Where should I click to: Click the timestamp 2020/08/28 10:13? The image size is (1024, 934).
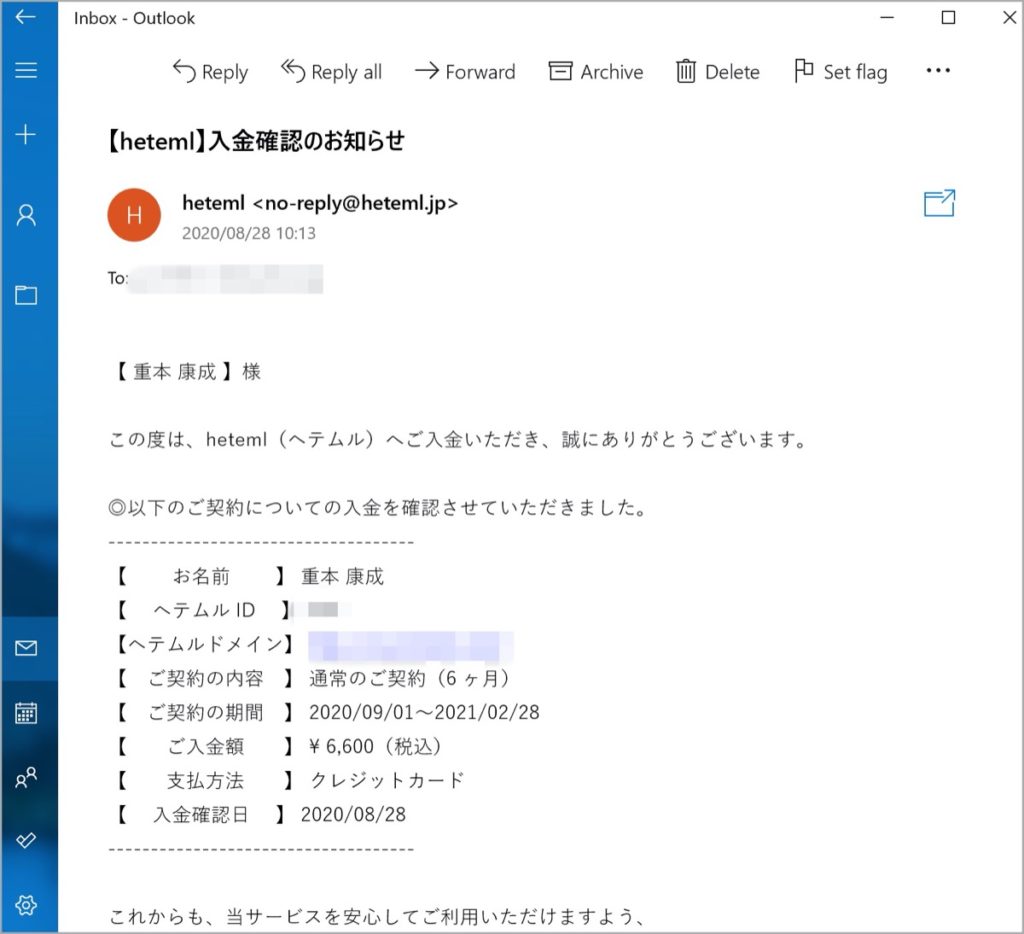click(x=249, y=233)
